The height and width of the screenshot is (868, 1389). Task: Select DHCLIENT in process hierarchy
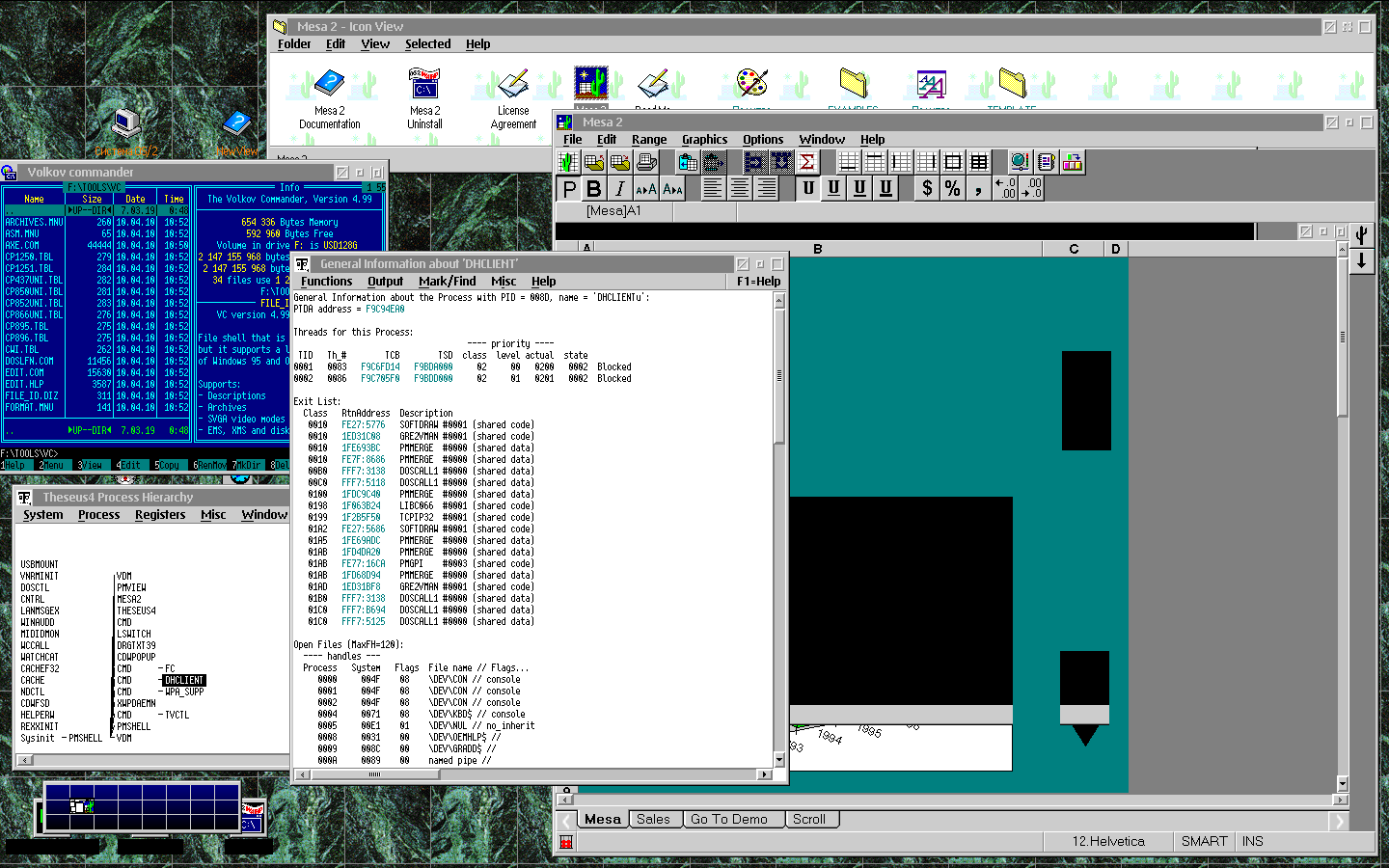point(183,680)
